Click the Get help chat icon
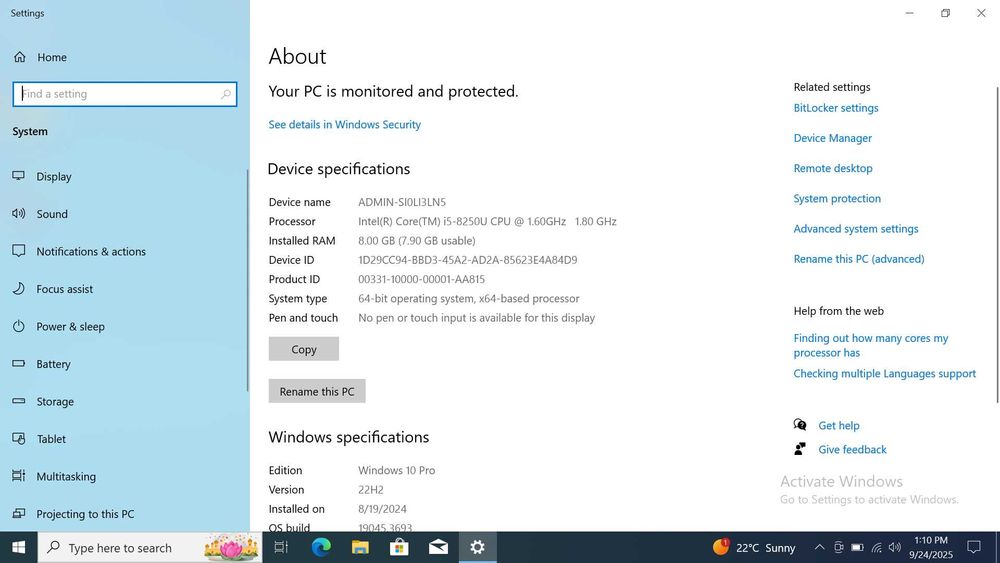 [800, 425]
